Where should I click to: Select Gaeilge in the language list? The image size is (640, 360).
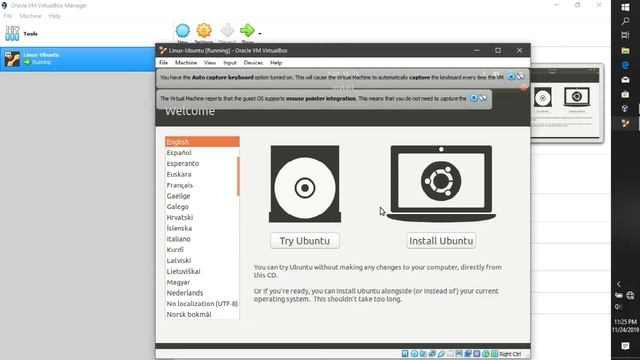201,196
